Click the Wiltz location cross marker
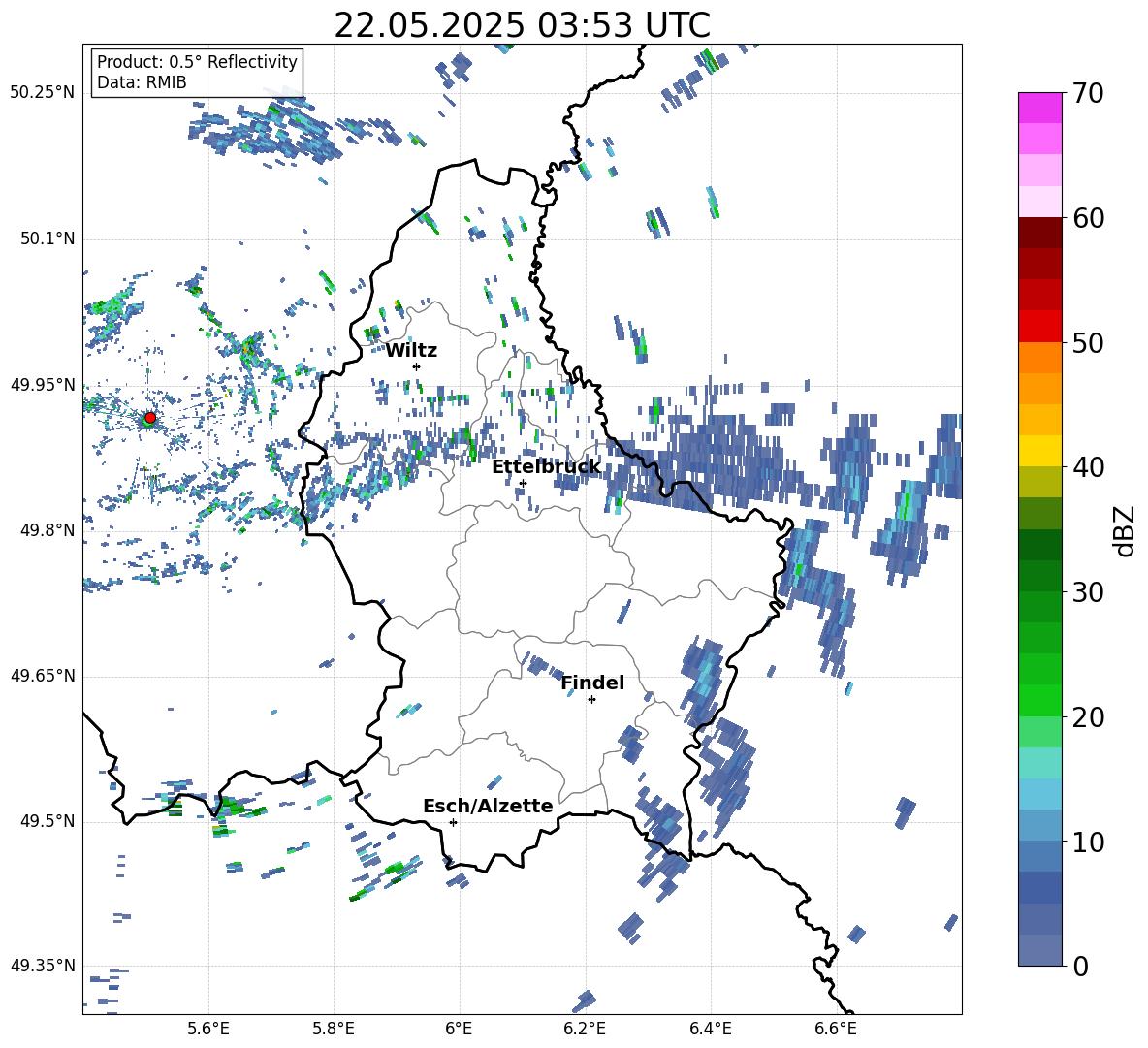1148x1048 pixels. 417,366
